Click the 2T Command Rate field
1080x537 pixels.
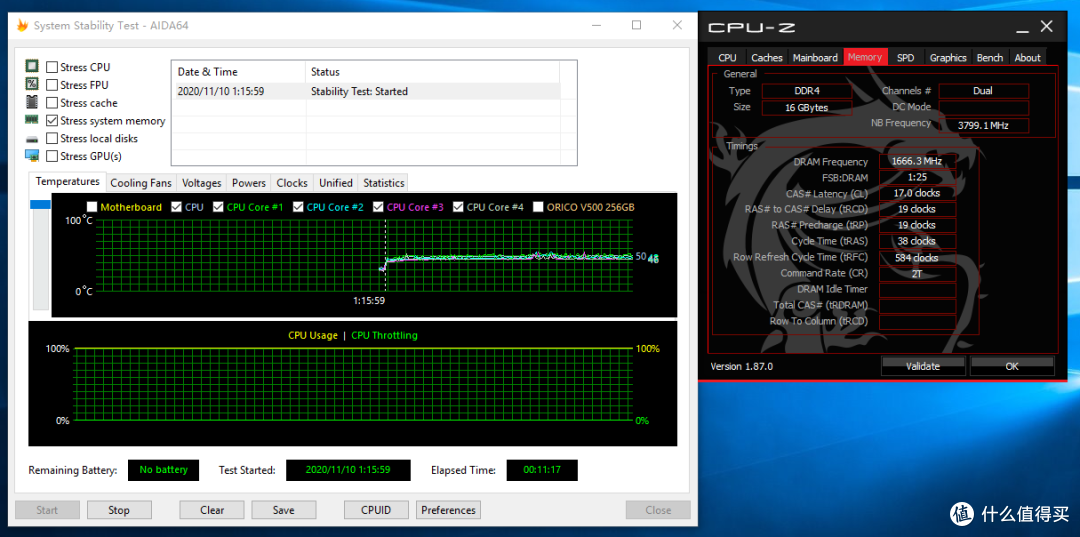tap(917, 273)
